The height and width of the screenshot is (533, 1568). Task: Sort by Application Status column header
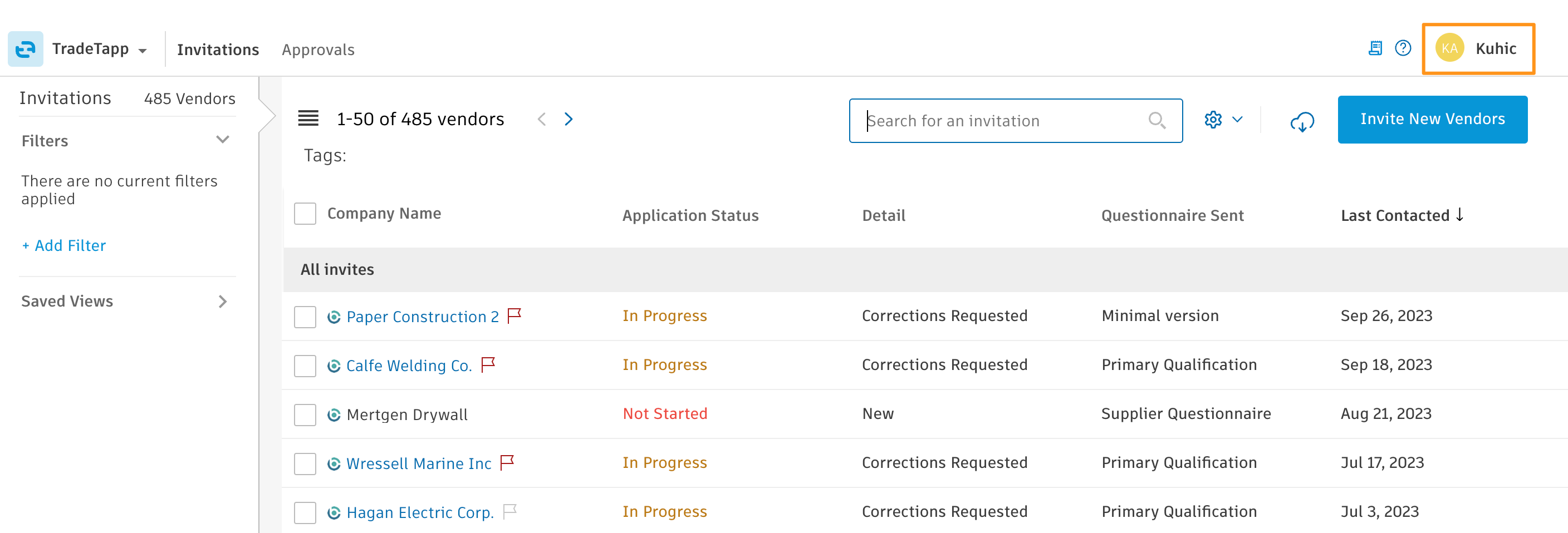(690, 215)
